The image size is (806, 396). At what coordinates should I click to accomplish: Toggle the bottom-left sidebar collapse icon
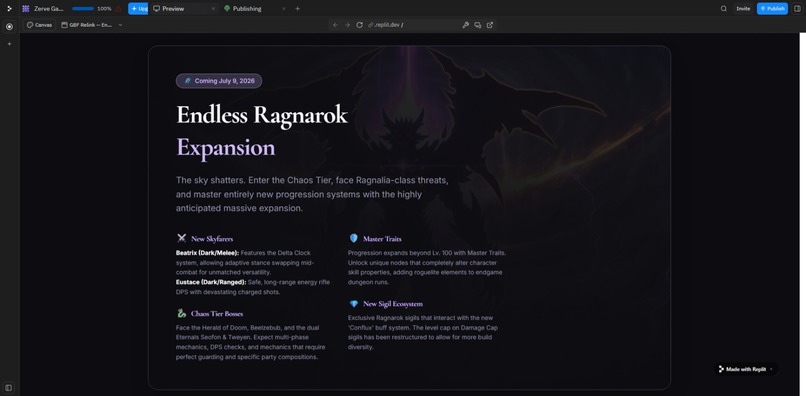[9, 387]
